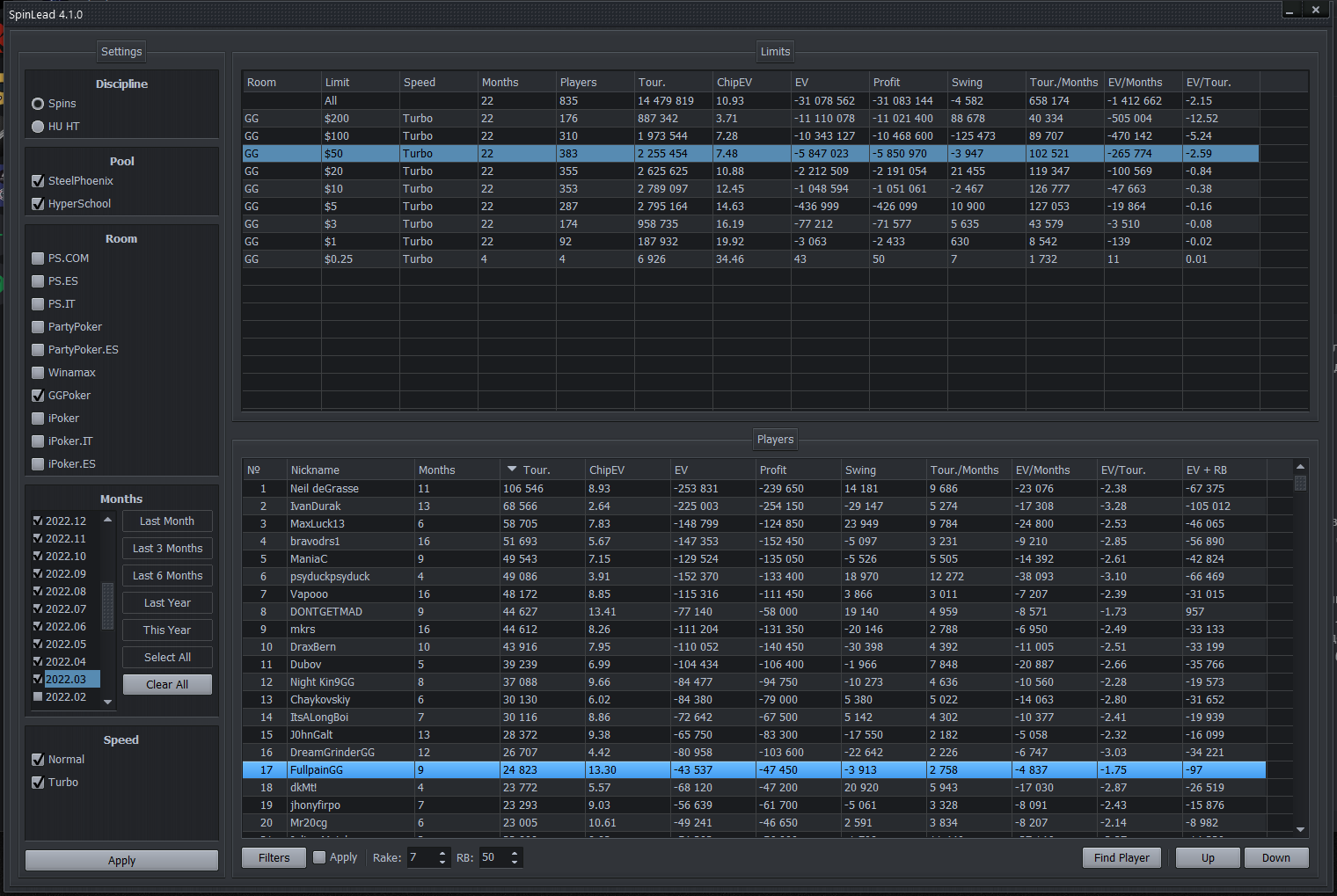Decrease the RB value with down arrow
The image size is (1337, 896).
pos(515,863)
